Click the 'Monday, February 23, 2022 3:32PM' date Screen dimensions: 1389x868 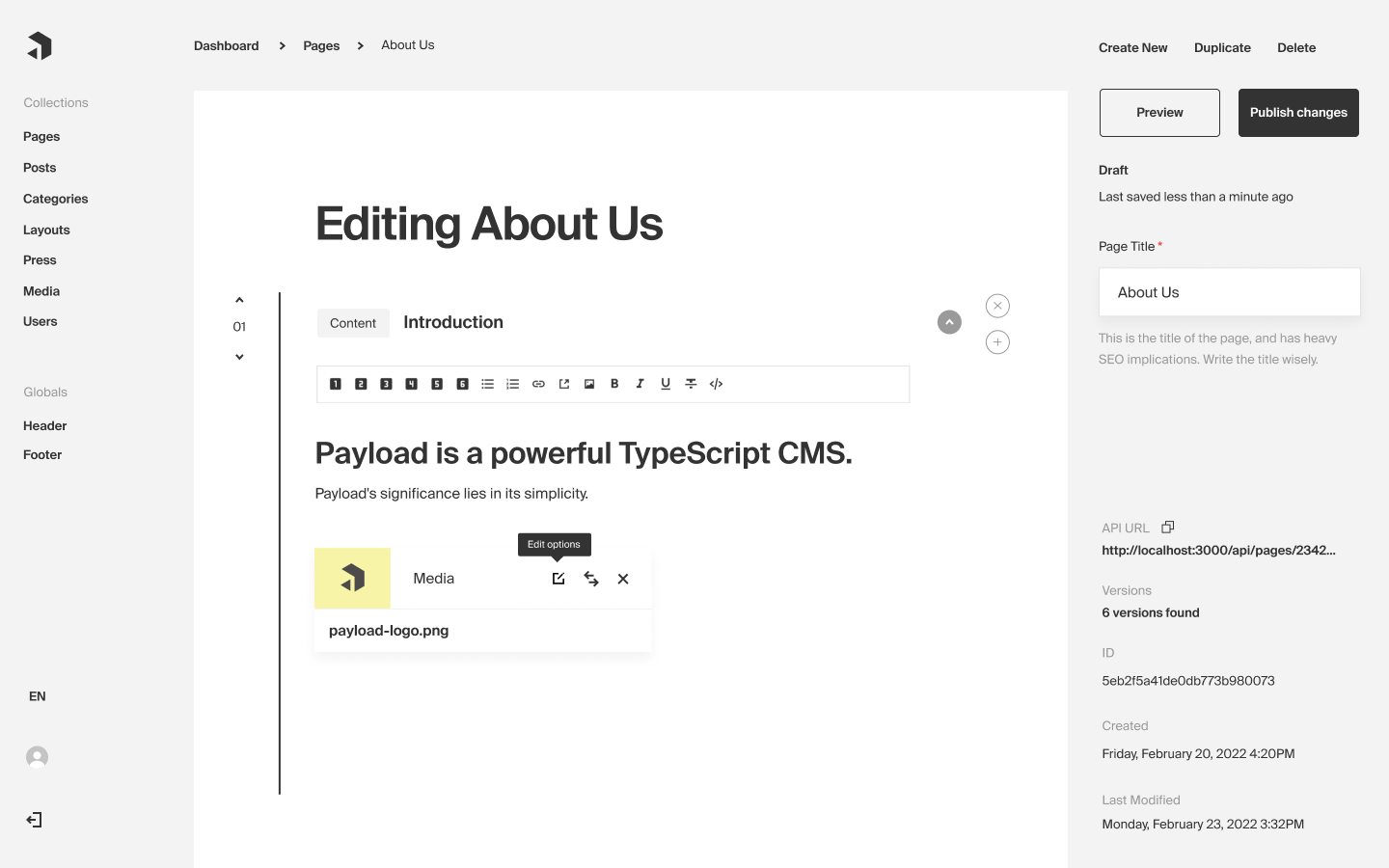click(1203, 825)
